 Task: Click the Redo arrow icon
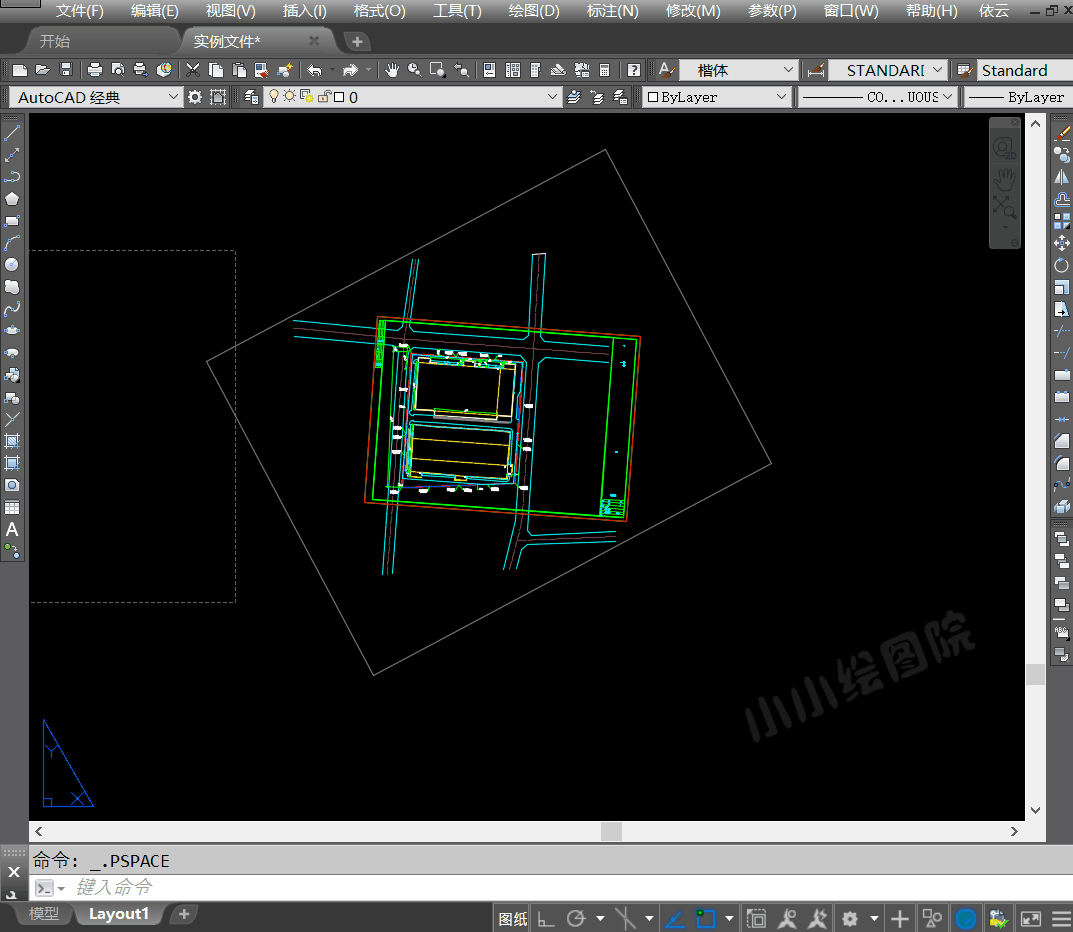[x=350, y=70]
